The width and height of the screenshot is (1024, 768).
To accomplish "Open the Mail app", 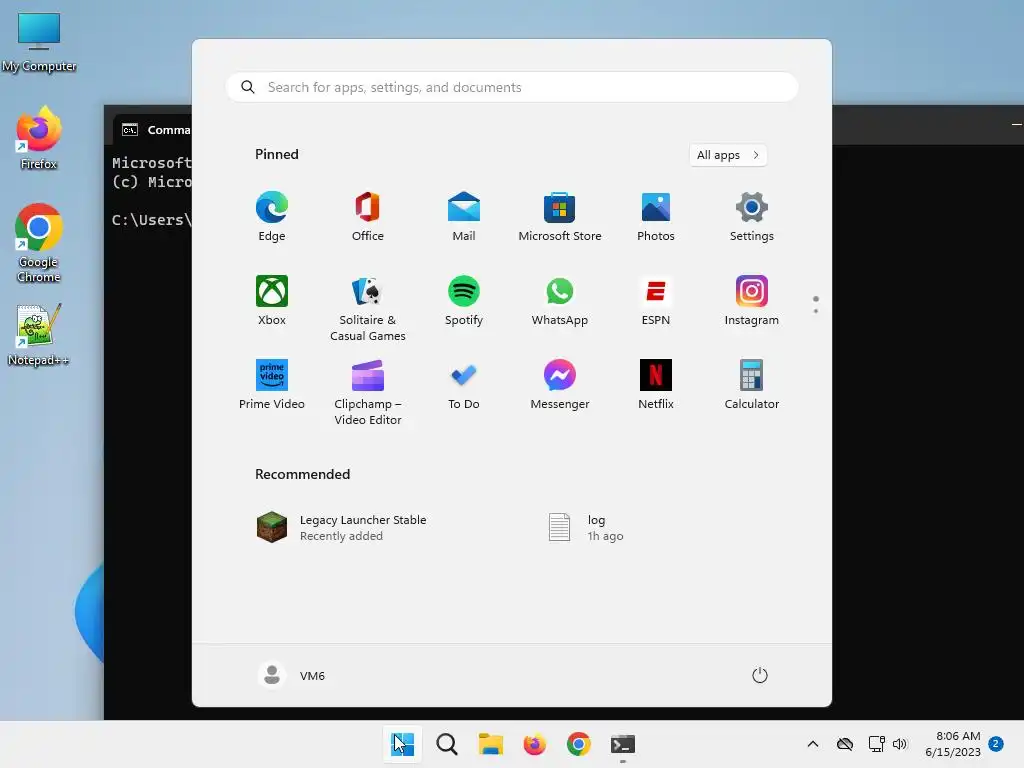I will click(x=464, y=217).
